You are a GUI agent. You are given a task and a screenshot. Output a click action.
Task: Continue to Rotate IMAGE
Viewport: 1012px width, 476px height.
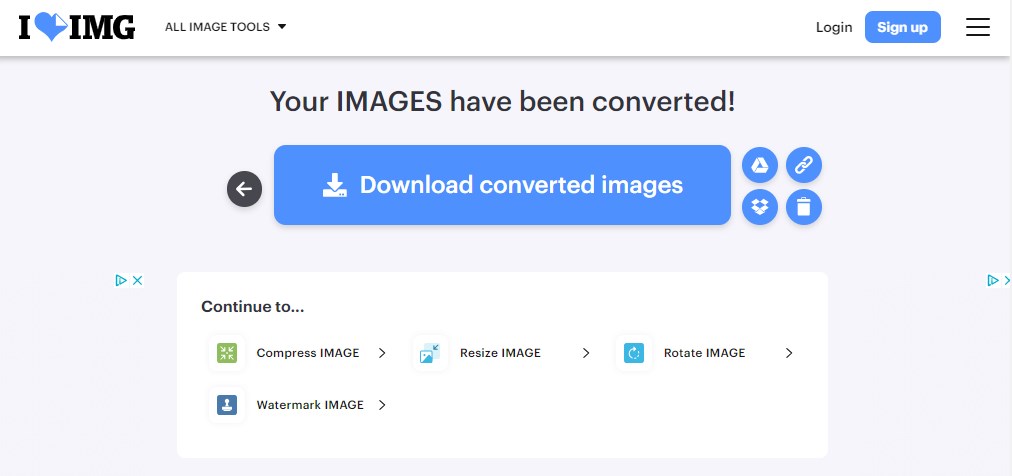[705, 353]
